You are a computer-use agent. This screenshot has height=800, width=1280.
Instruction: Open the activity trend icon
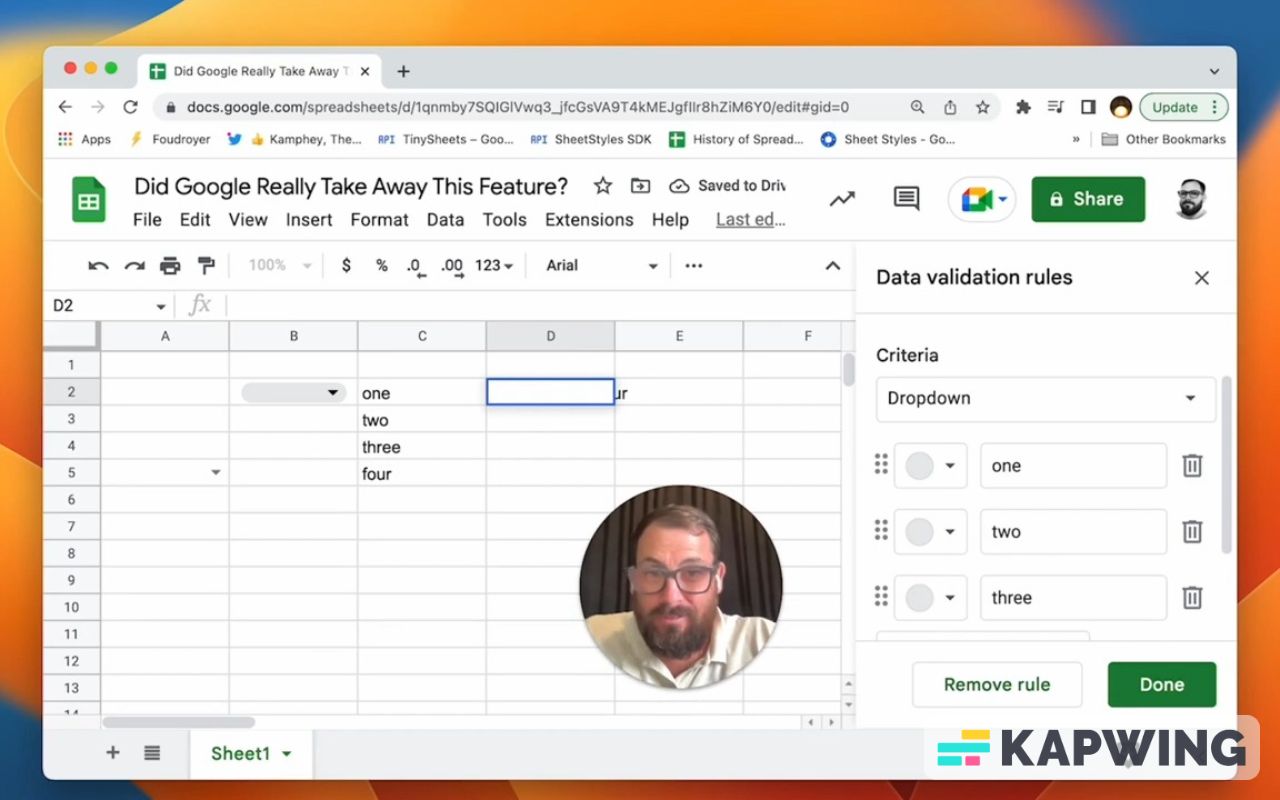click(x=842, y=199)
